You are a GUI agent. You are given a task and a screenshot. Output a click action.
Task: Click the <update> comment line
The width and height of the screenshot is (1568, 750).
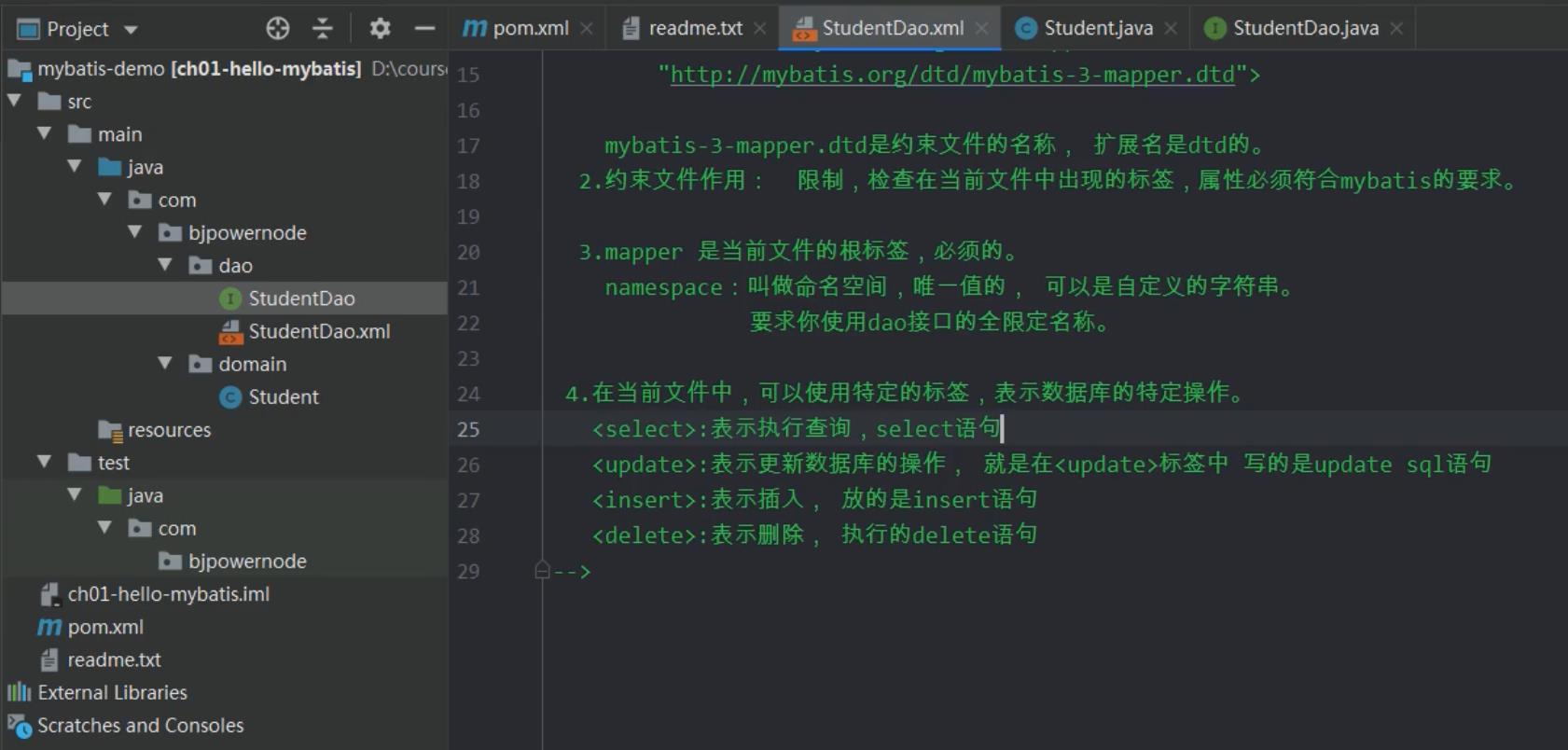(x=1041, y=464)
